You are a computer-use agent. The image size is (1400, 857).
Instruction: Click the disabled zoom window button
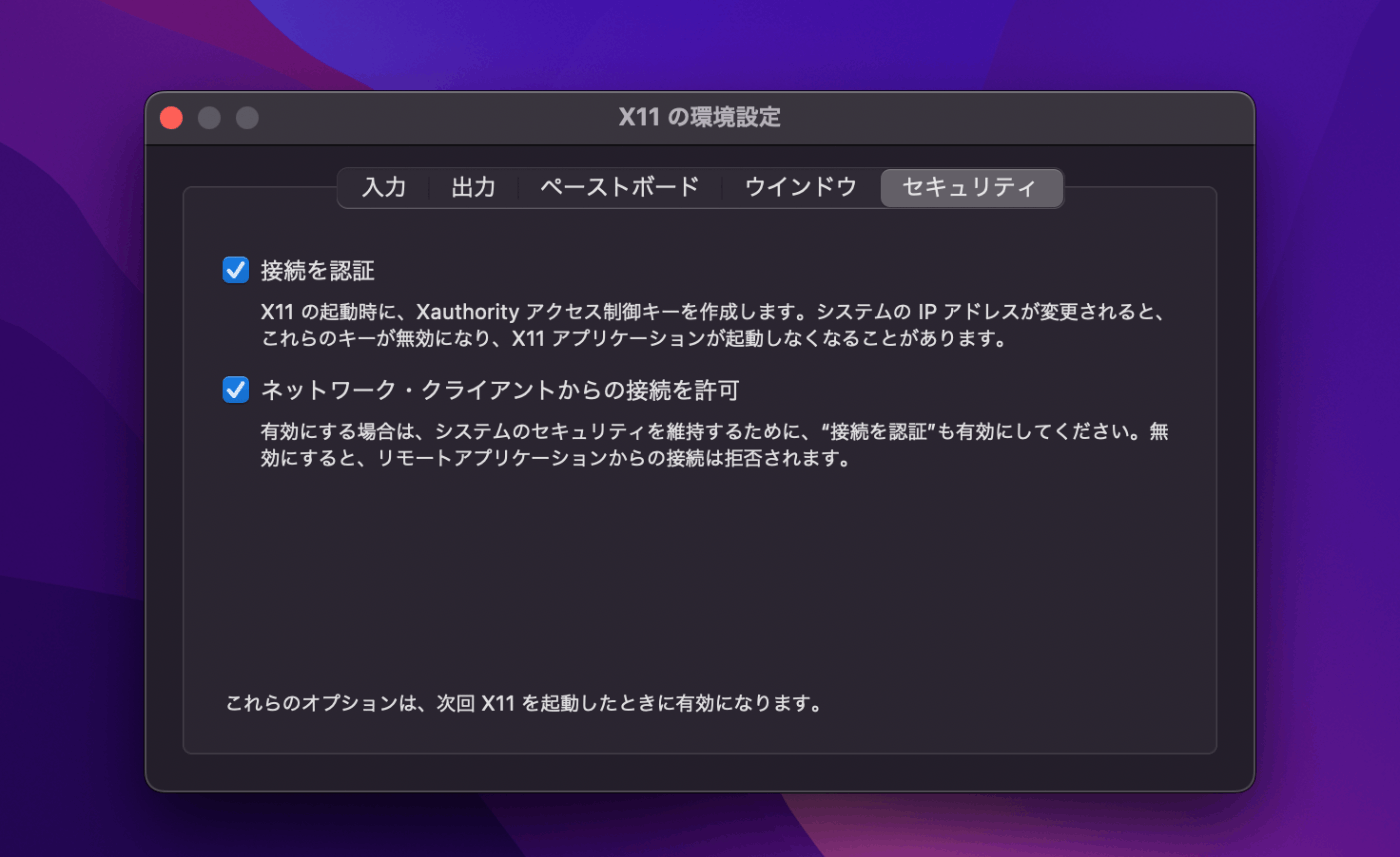point(247,118)
